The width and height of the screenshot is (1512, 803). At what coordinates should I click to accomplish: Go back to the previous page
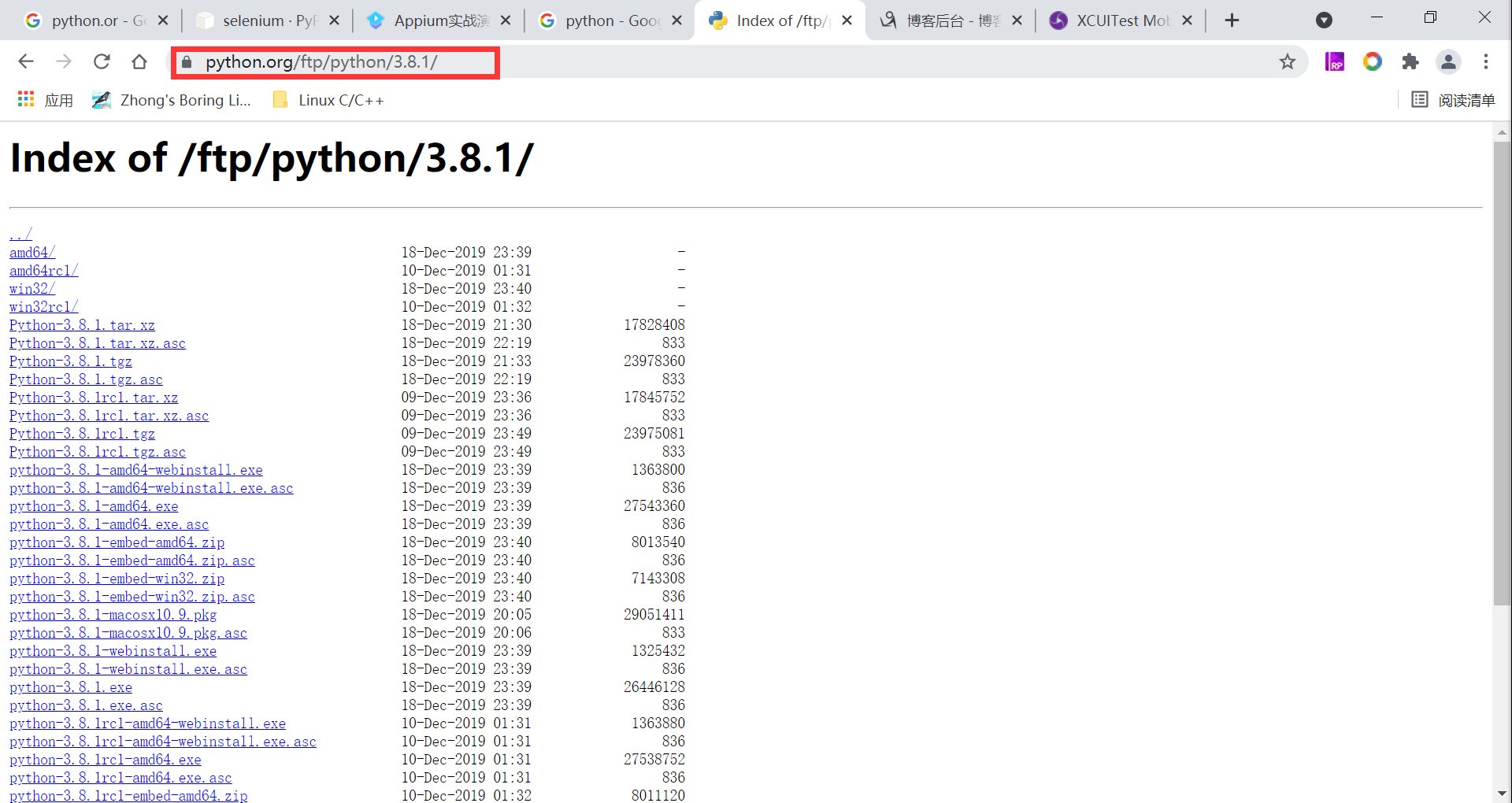click(26, 61)
